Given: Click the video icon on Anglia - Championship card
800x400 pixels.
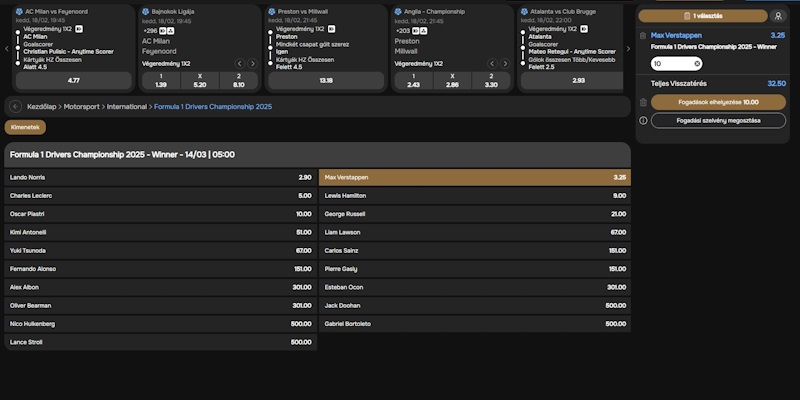Looking at the screenshot, I should 416,31.
